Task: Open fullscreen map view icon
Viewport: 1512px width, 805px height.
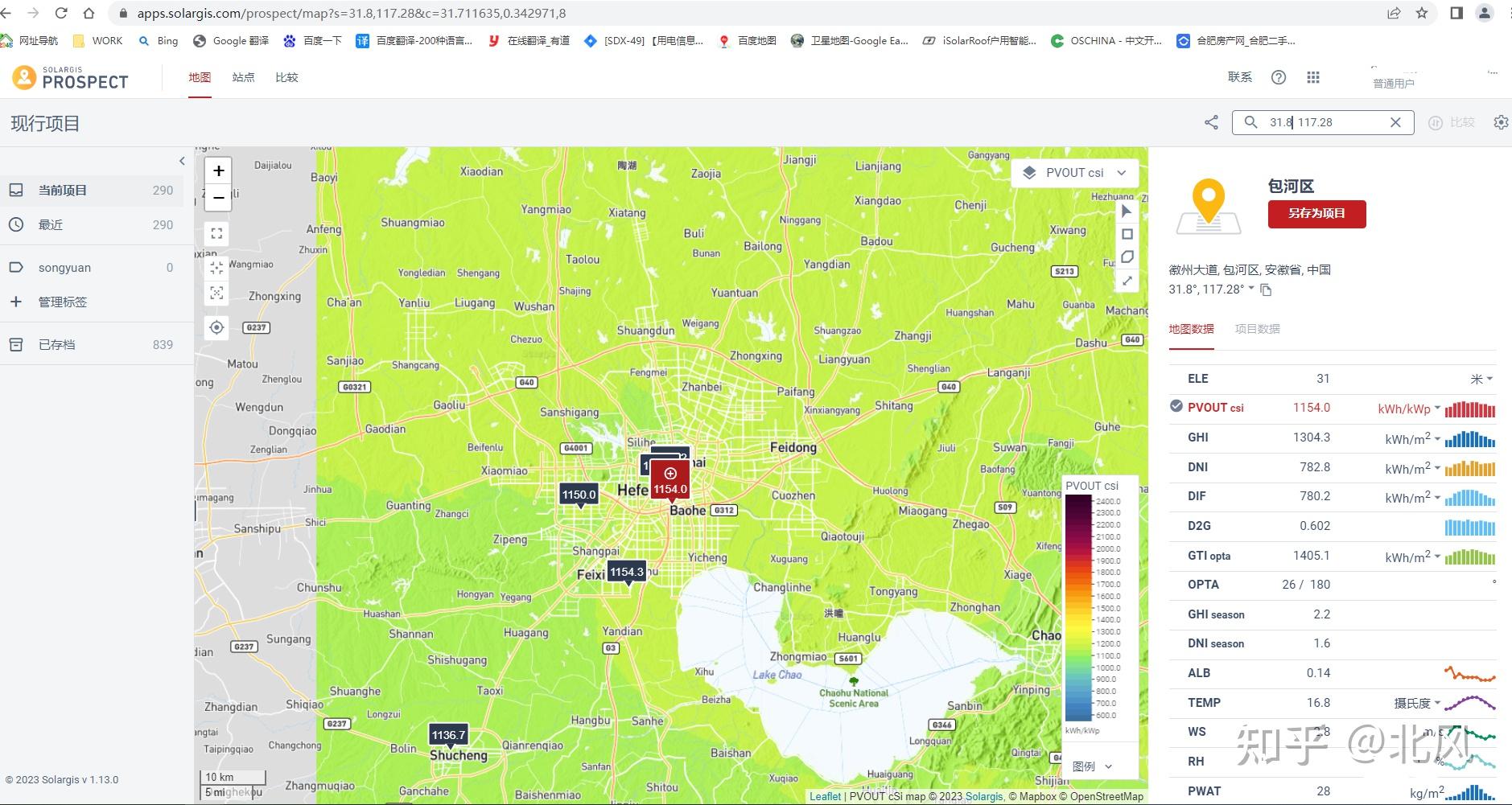Action: coord(216,233)
